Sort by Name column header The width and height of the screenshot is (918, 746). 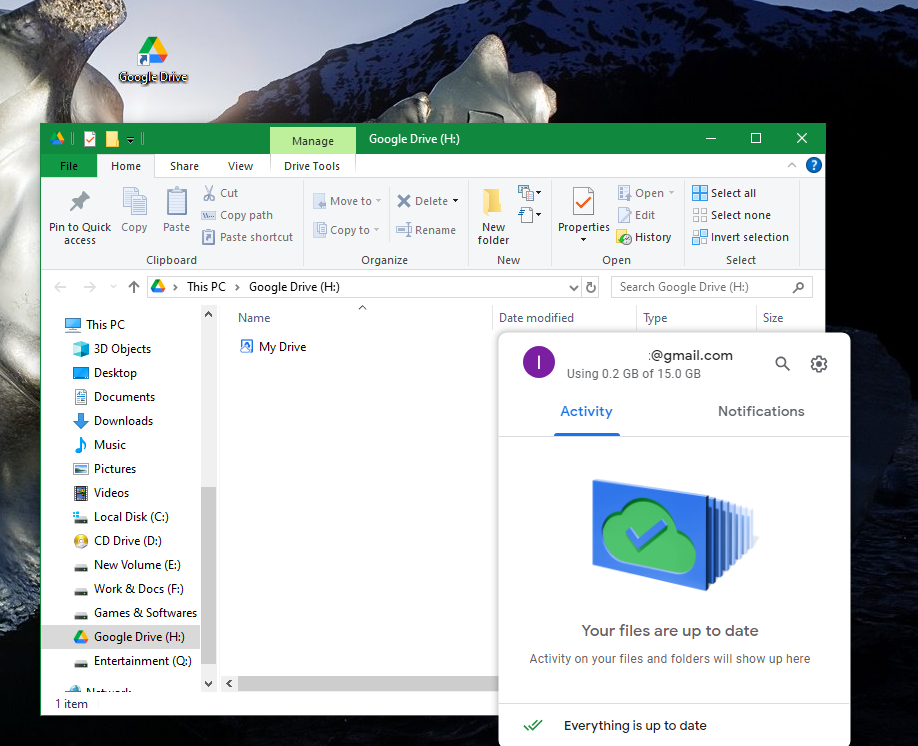254,317
